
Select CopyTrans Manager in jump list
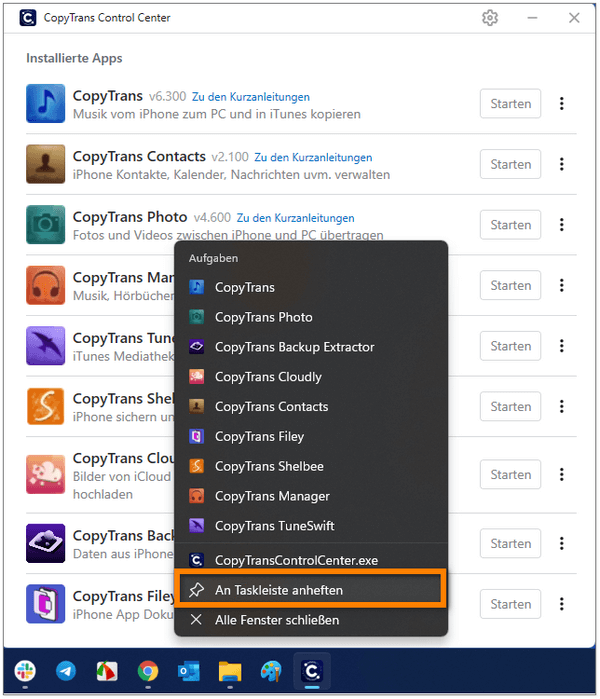[311, 496]
